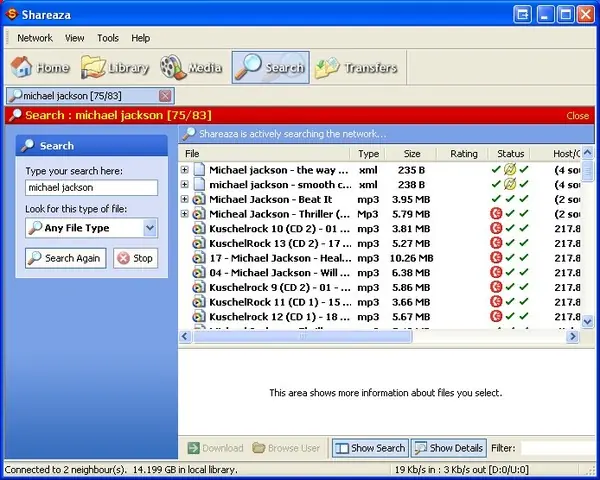600x480 pixels.
Task: Click the Browse User button
Action: point(286,448)
